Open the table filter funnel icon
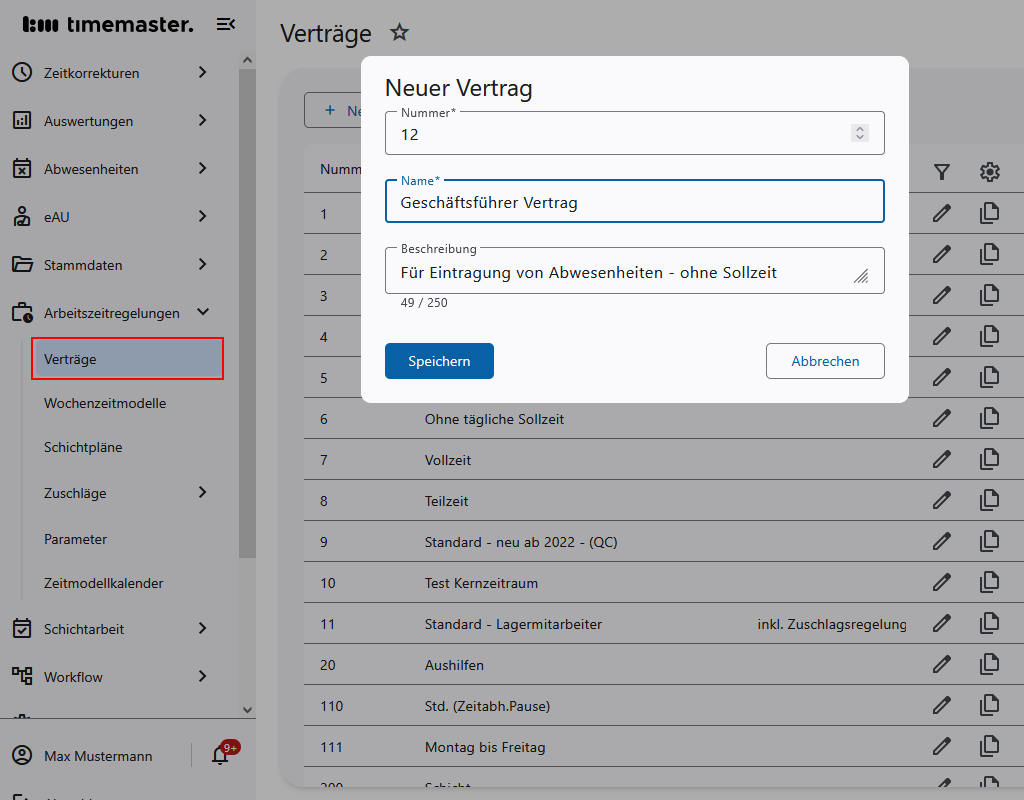 click(941, 172)
